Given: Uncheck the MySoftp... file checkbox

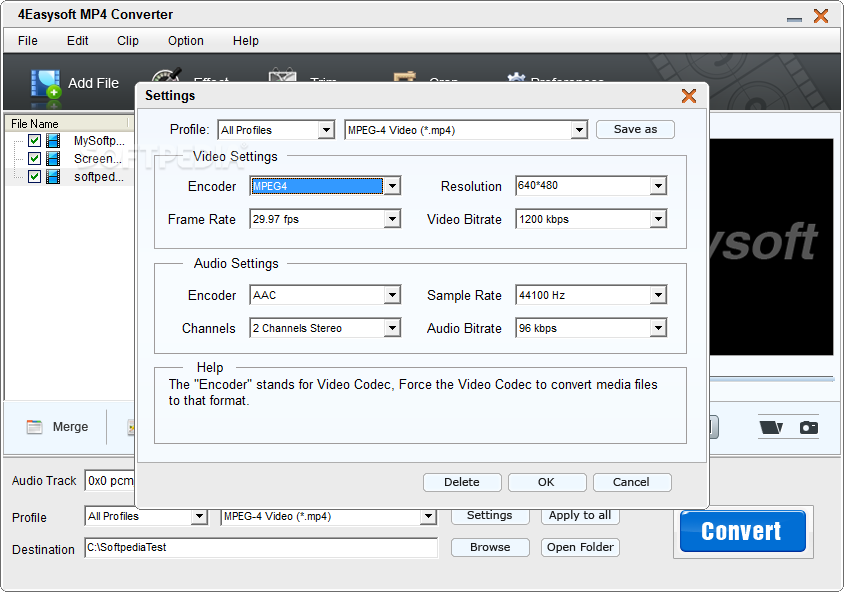Looking at the screenshot, I should 34,141.
